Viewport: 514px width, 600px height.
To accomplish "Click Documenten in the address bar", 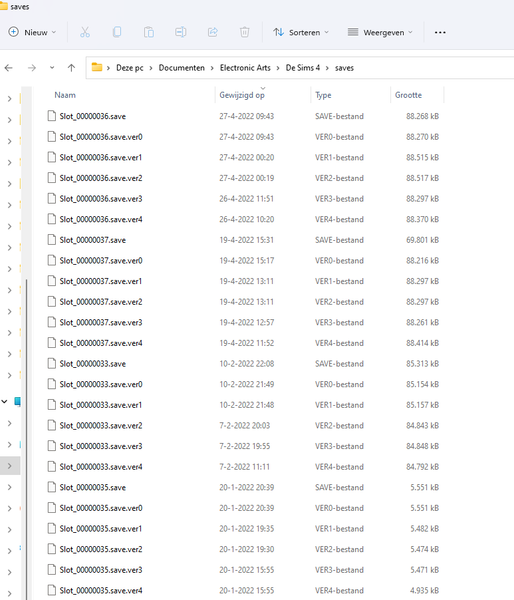I will [x=181, y=68].
